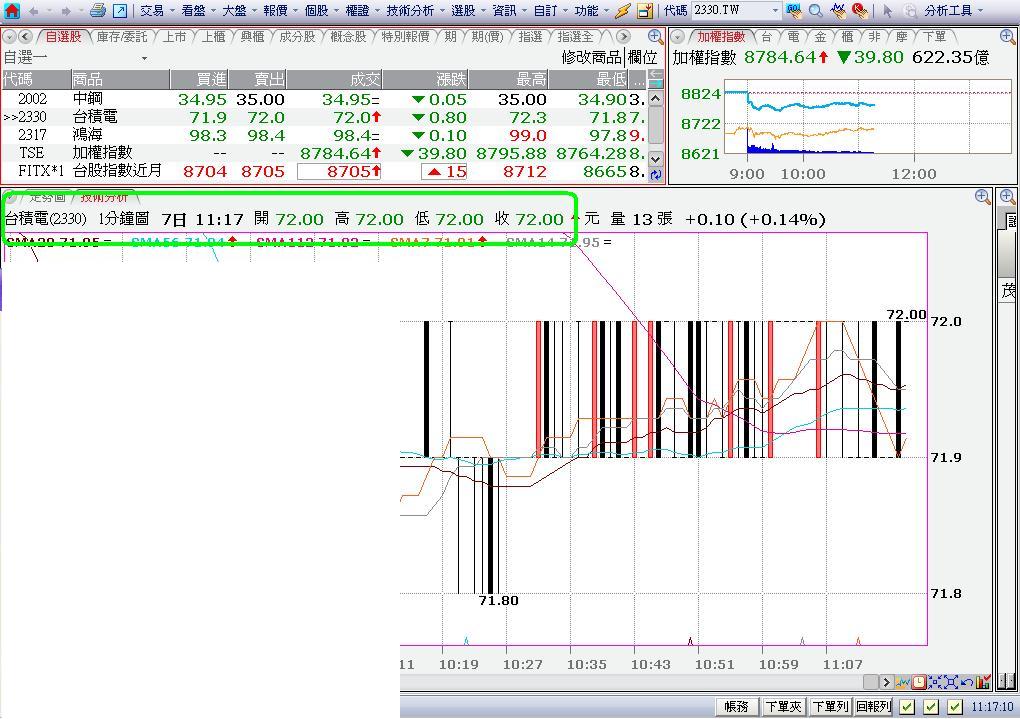1020x719 pixels.
Task: Select the 2002 中鋼 row
Action: pos(324,100)
